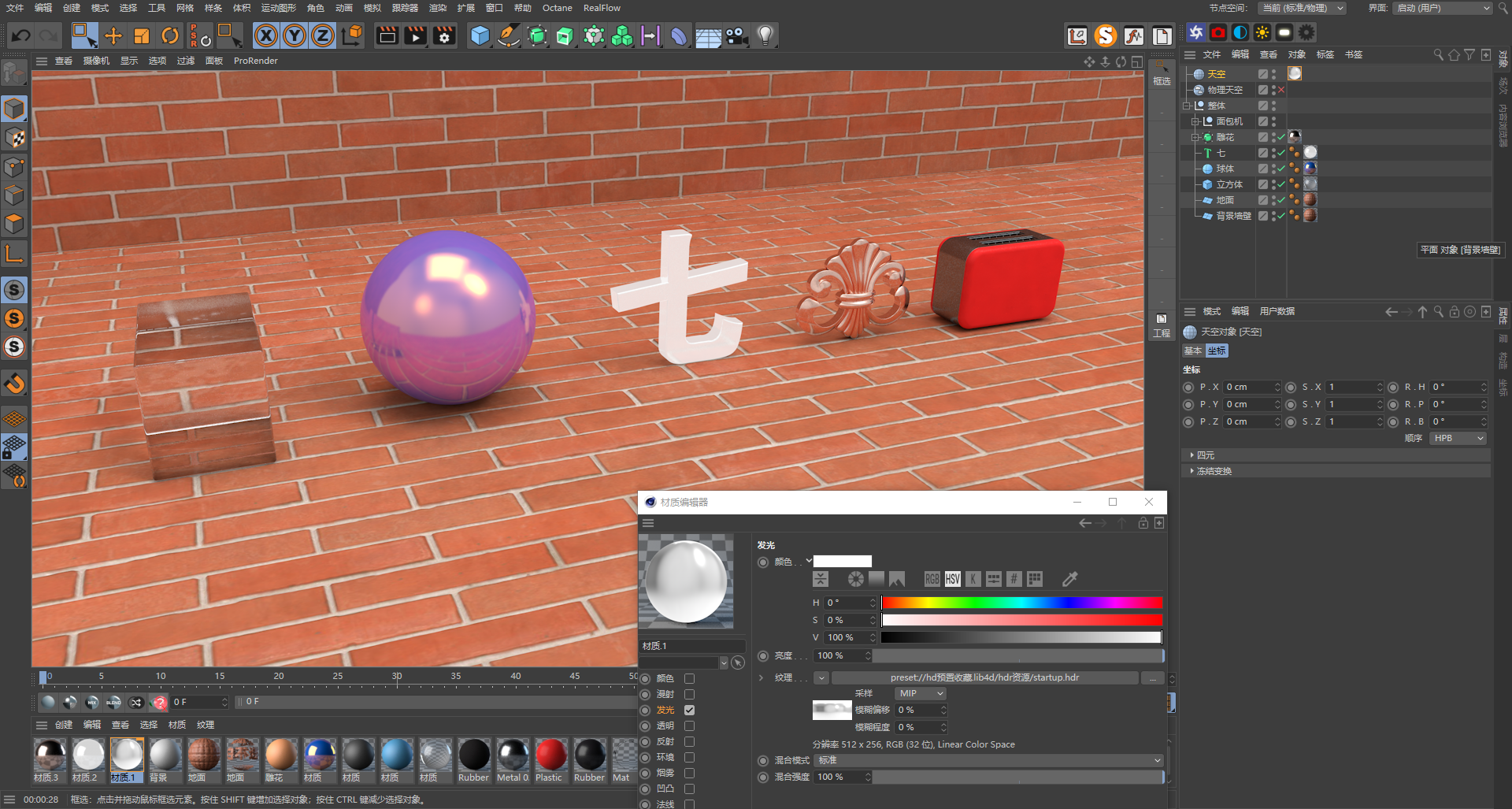Open the viewport ProRender menu
This screenshot has width=1512, height=809.
click(x=256, y=61)
